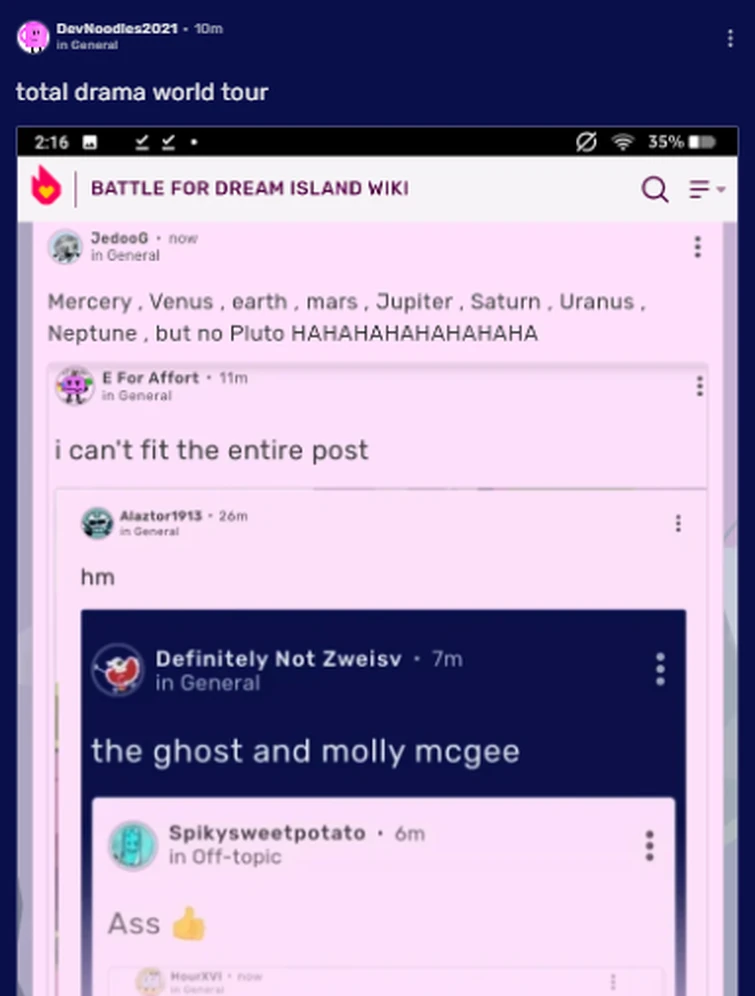The image size is (755, 996).
Task: Open the wiki search magnifier icon
Action: click(x=655, y=189)
